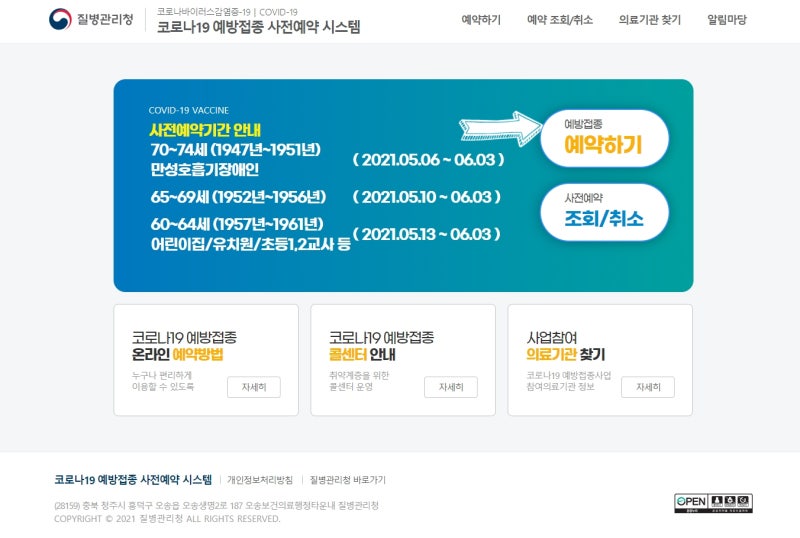The height and width of the screenshot is (538, 800).
Task: Click the 코로나바이러스감염증-19 | COVID-19 header subtitle
Action: [x=227, y=12]
